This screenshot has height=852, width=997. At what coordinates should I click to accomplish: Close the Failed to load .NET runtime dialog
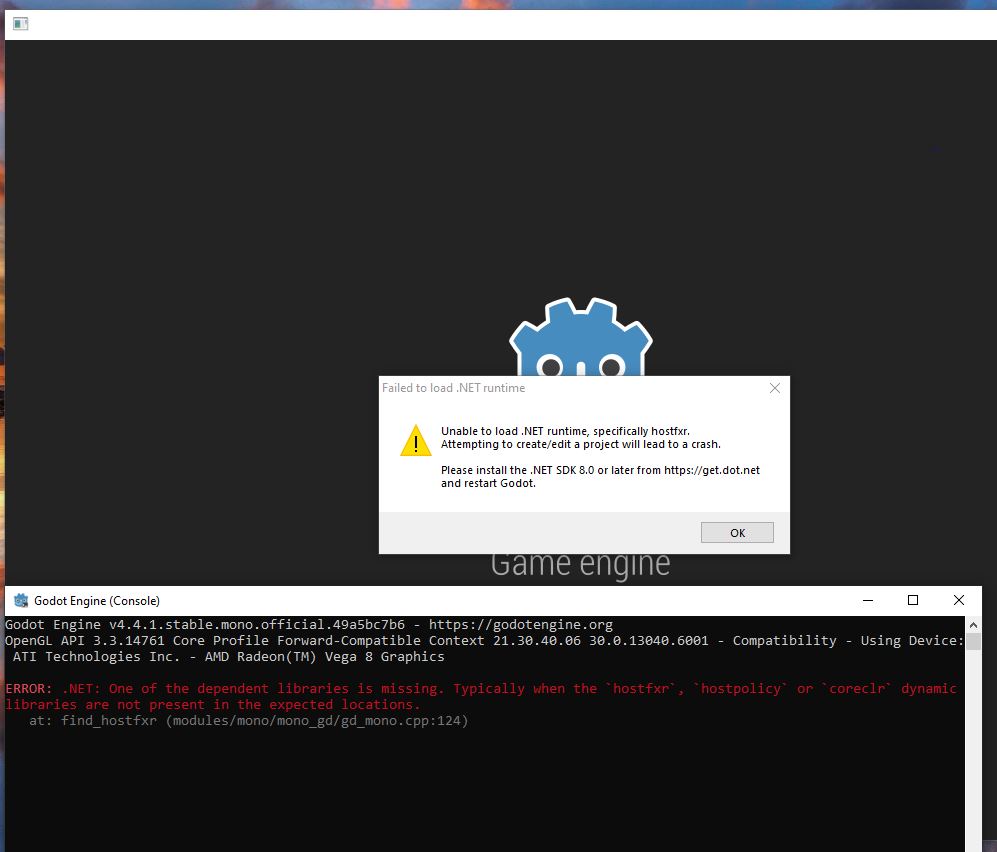coord(774,388)
